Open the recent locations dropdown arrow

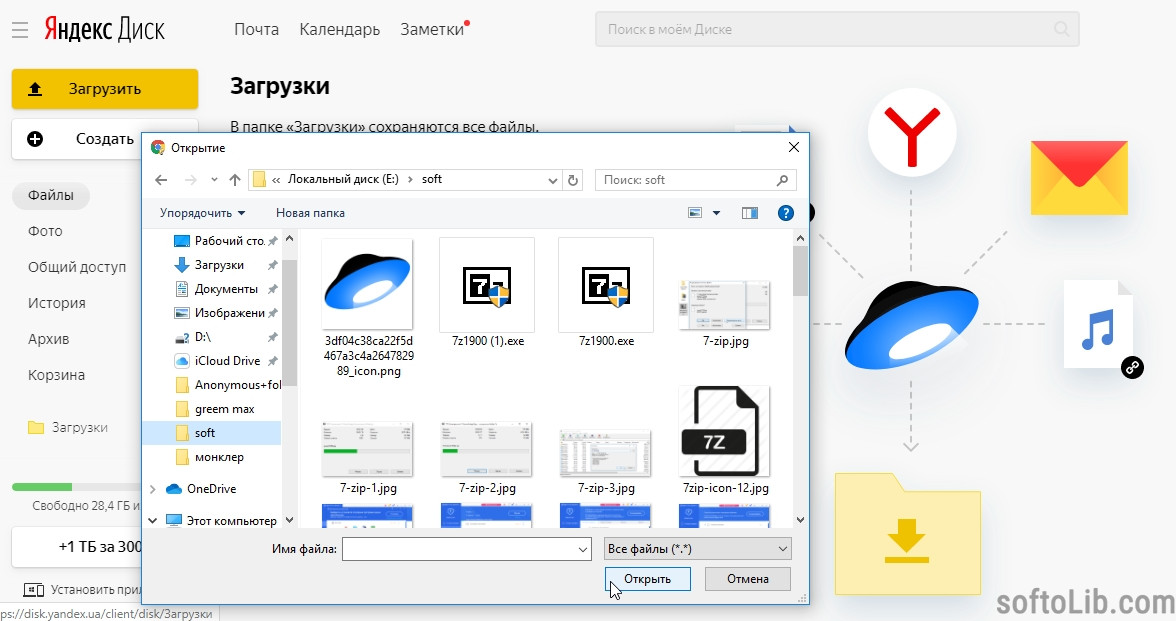tap(214, 180)
